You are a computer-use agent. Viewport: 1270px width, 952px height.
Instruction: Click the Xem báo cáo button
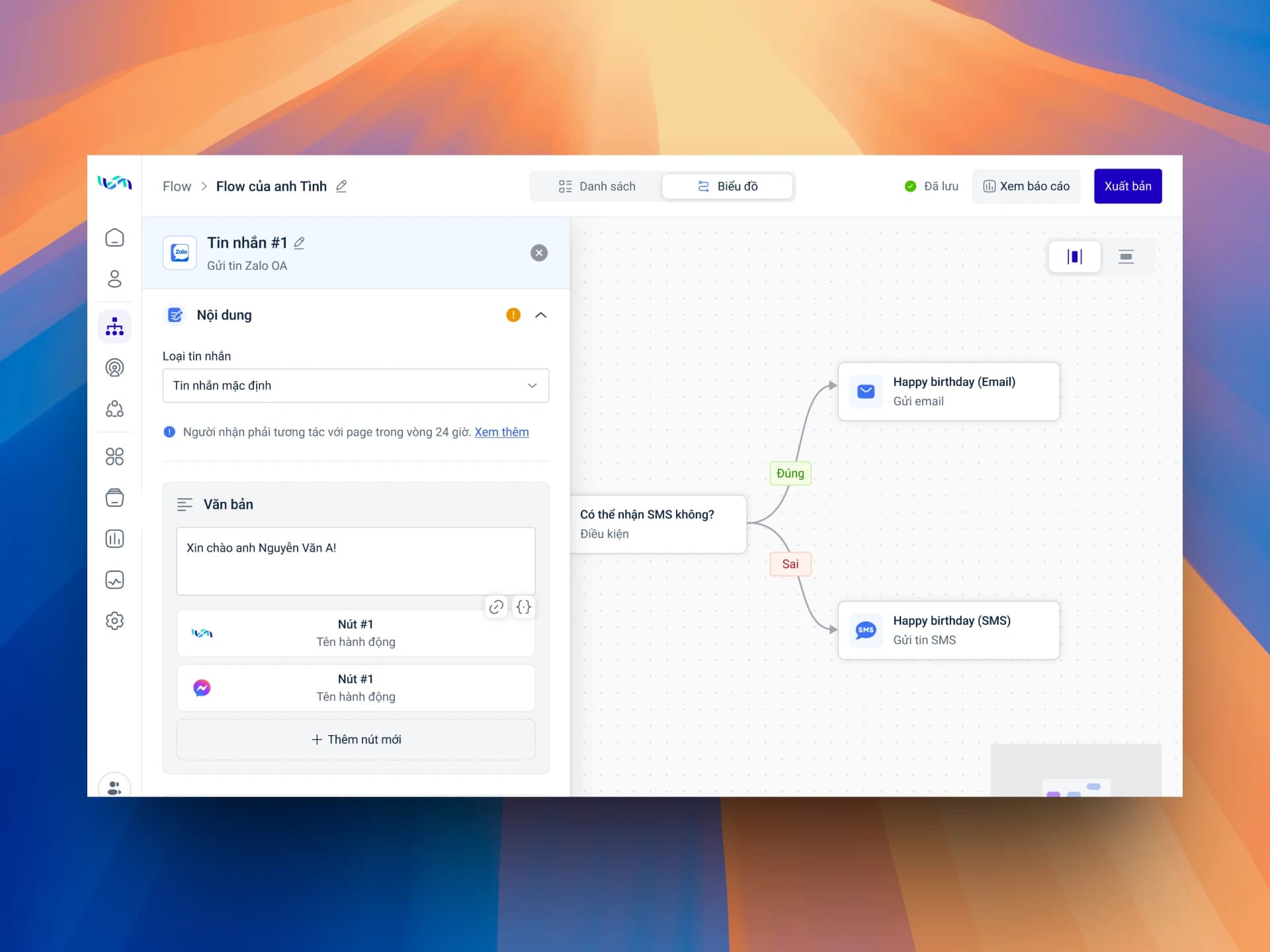pyautogui.click(x=1026, y=186)
